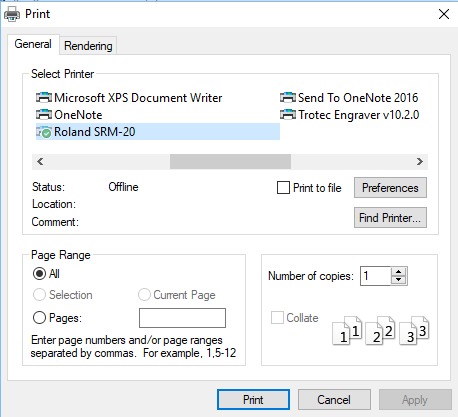The width and height of the screenshot is (458, 417).
Task: Click the Print button
Action: coord(253,400)
